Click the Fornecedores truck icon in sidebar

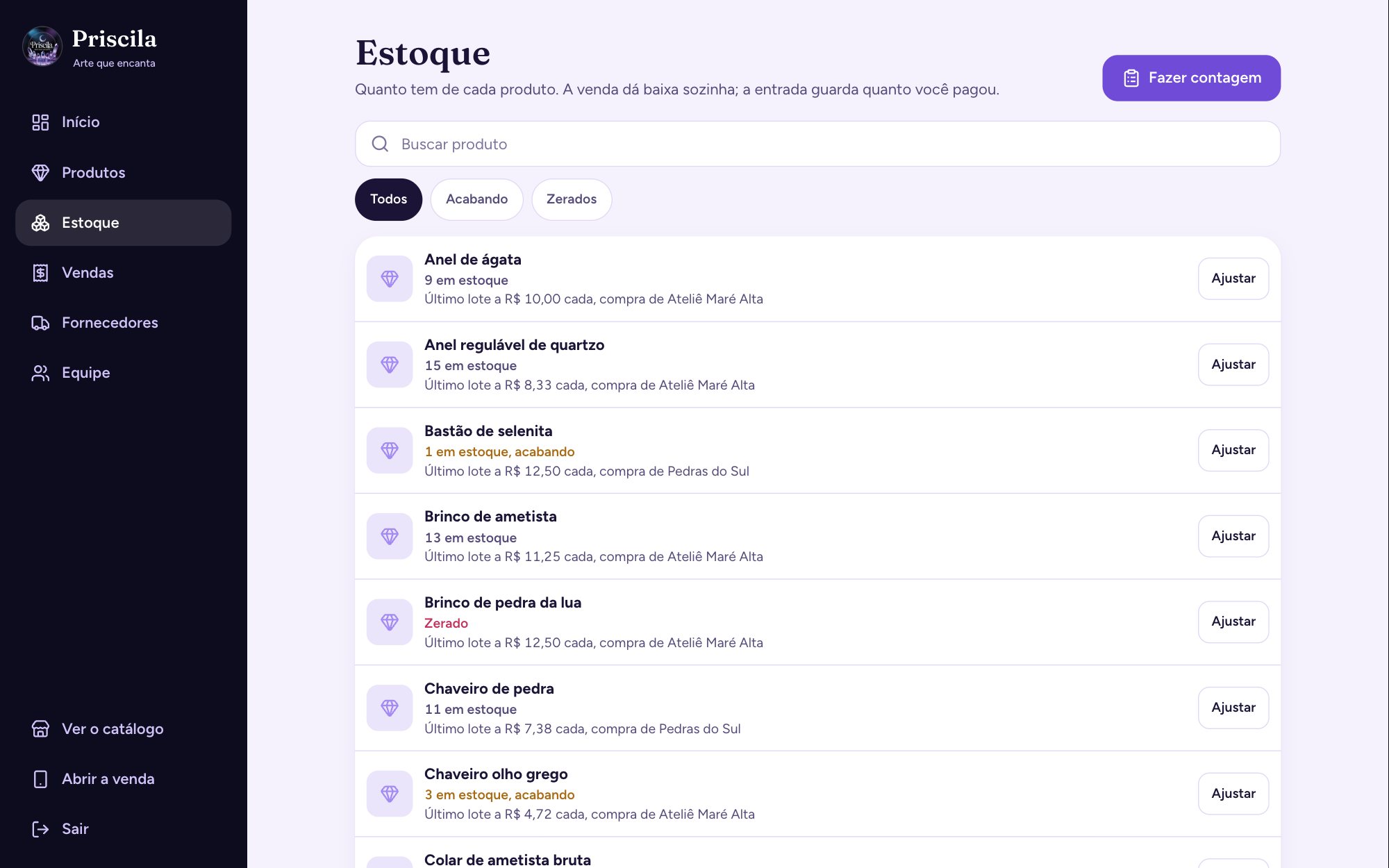pos(40,323)
